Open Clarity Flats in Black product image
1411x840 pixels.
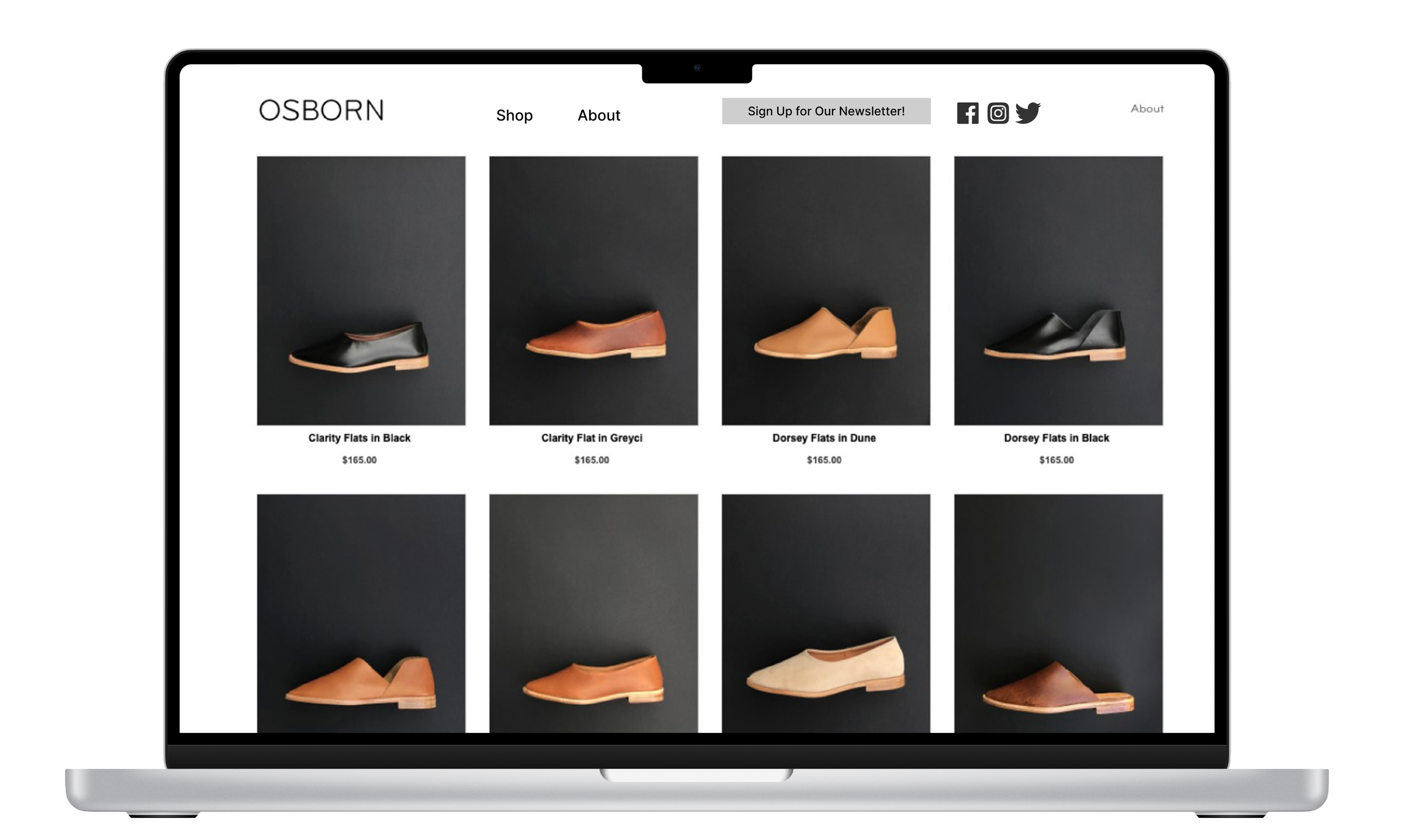click(x=361, y=291)
